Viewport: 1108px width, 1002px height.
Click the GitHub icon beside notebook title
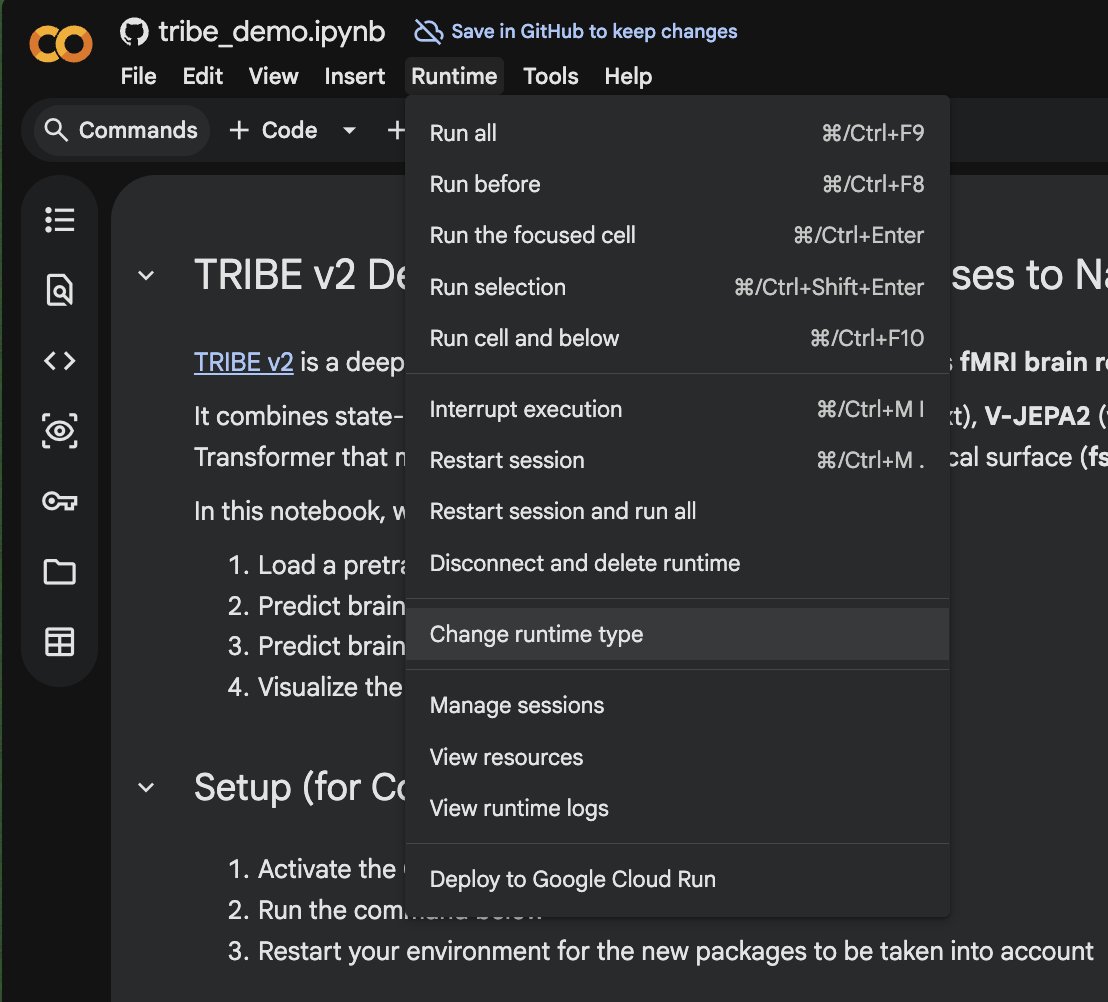134,32
